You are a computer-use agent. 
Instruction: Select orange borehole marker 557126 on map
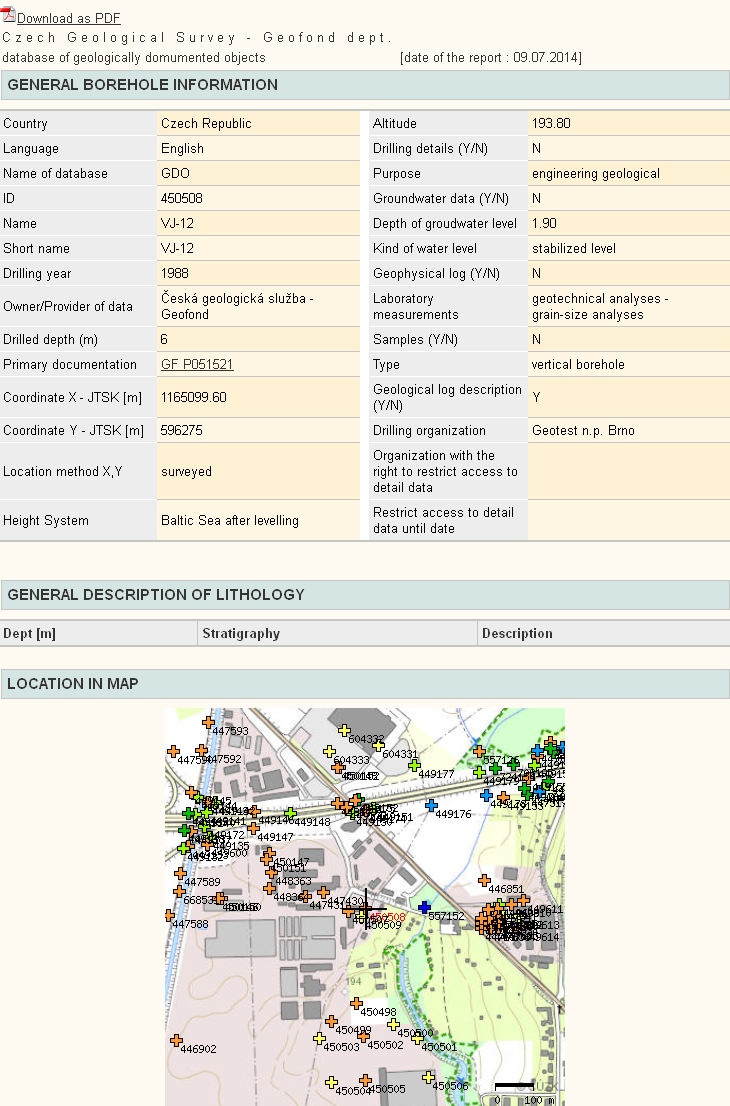coord(480,751)
